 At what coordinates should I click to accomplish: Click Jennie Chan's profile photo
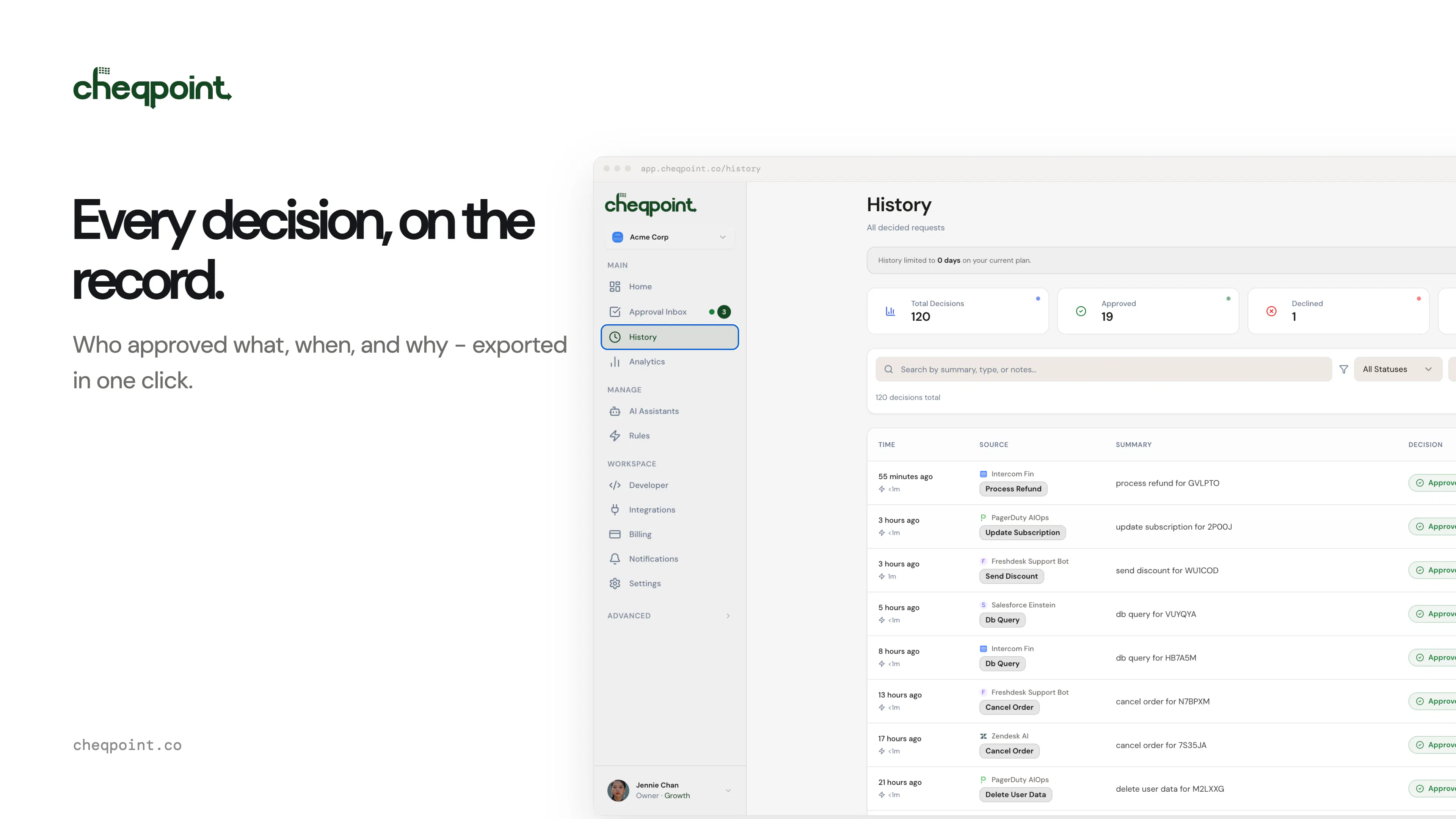(x=618, y=790)
